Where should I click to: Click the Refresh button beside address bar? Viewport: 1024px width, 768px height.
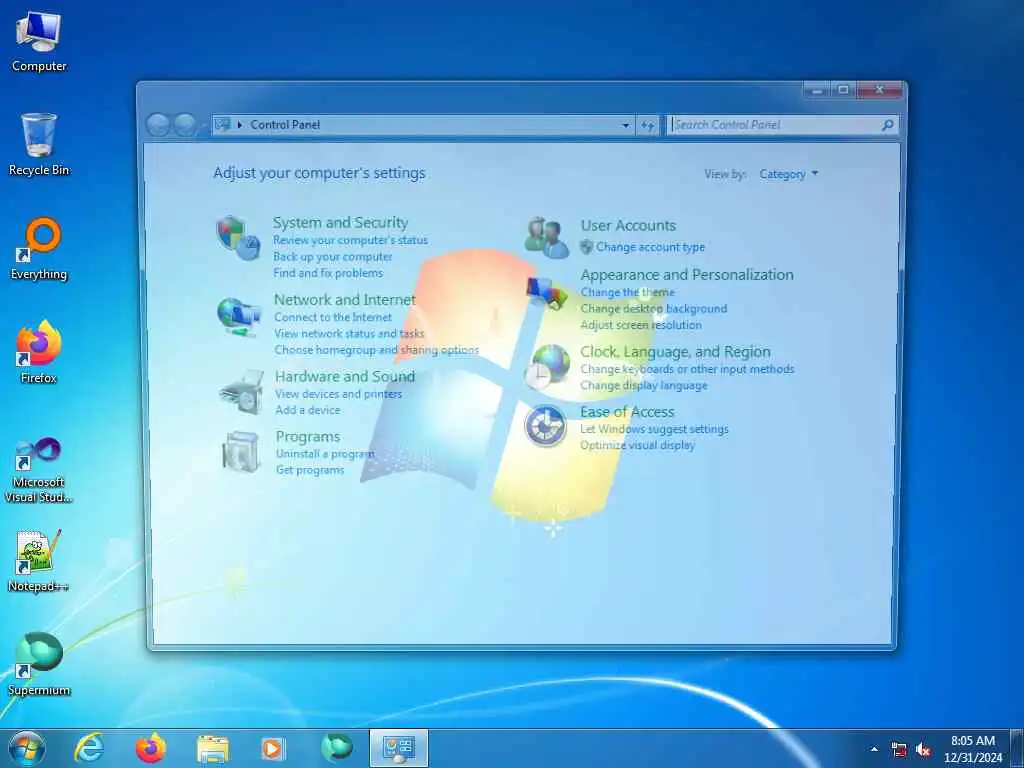648,125
